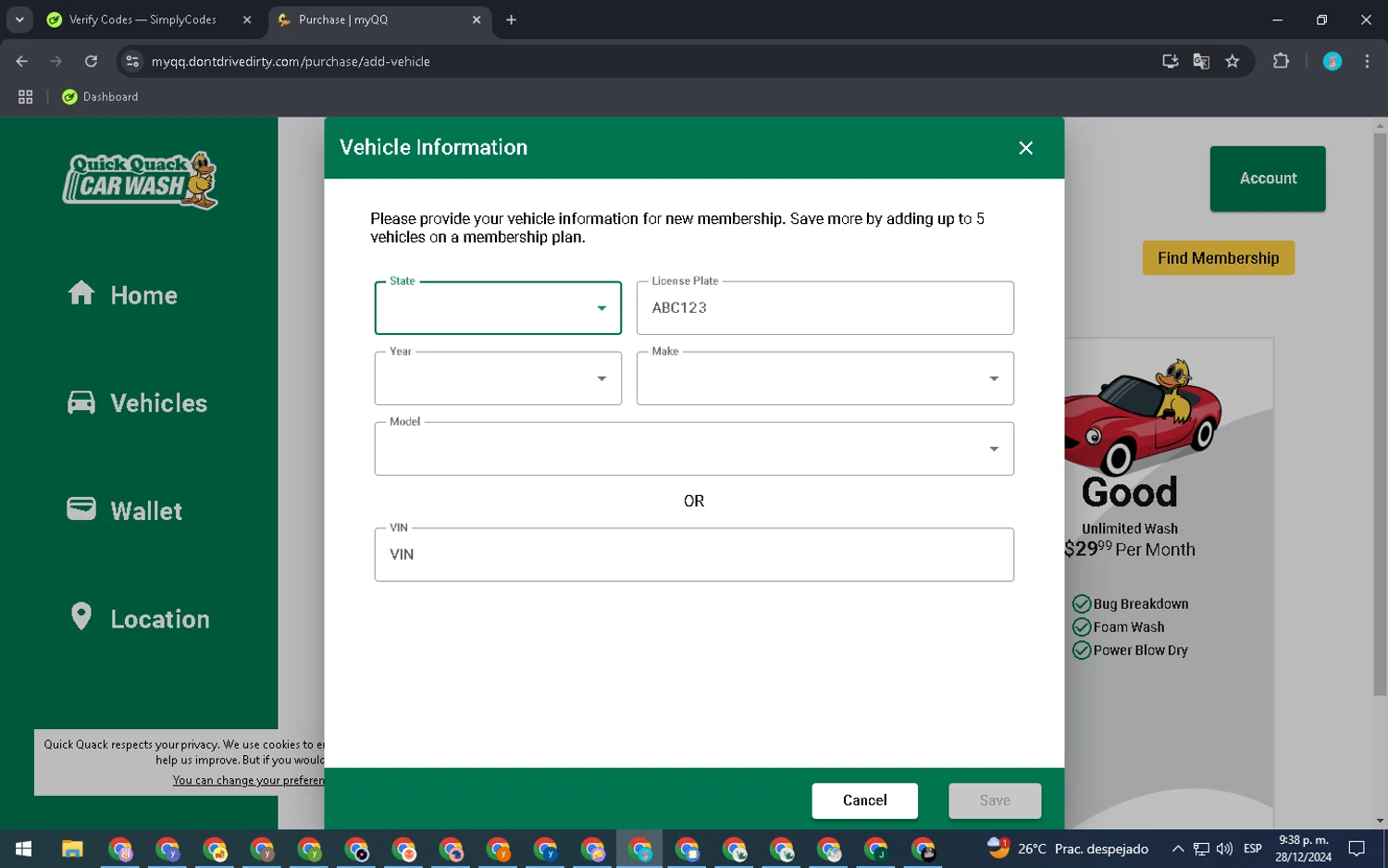Open Vehicles via the car icon
Screen dimensions: 1388x868
pyautogui.click(x=81, y=403)
